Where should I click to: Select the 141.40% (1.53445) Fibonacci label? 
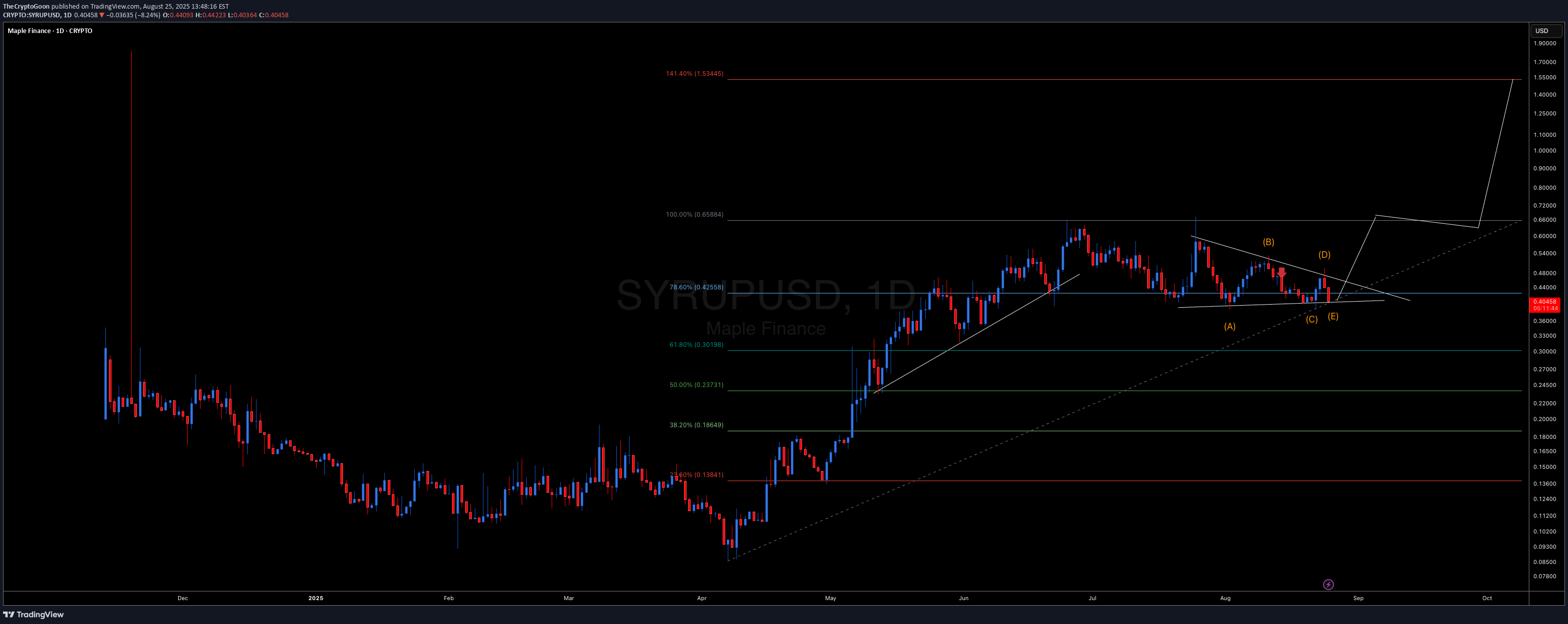(695, 74)
